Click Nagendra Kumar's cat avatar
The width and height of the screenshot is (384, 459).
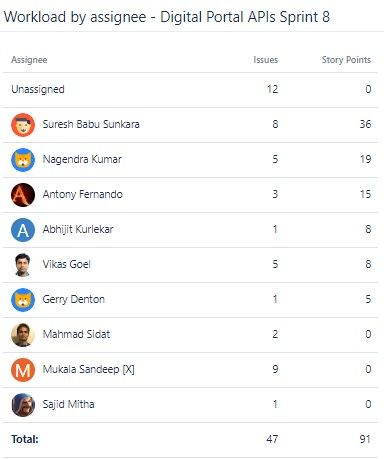point(23,160)
